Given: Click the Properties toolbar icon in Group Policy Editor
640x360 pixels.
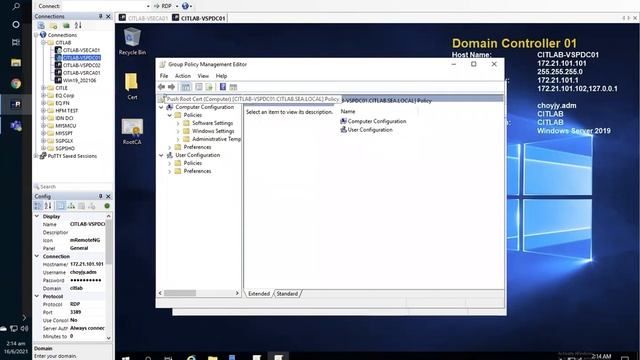Looking at the screenshot, I should tap(199, 87).
